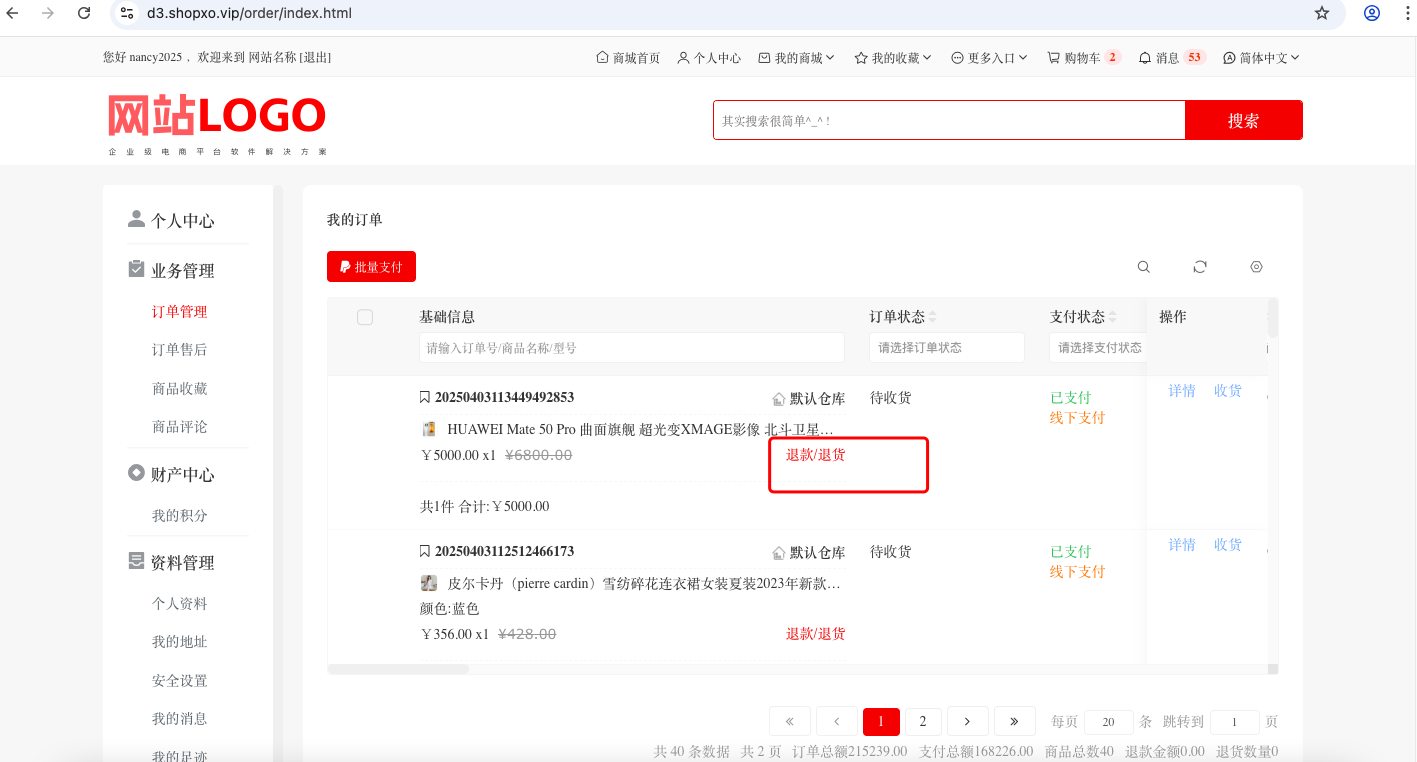Sort by 支付状态 column sort icon
The image size is (1417, 762).
tap(1113, 317)
